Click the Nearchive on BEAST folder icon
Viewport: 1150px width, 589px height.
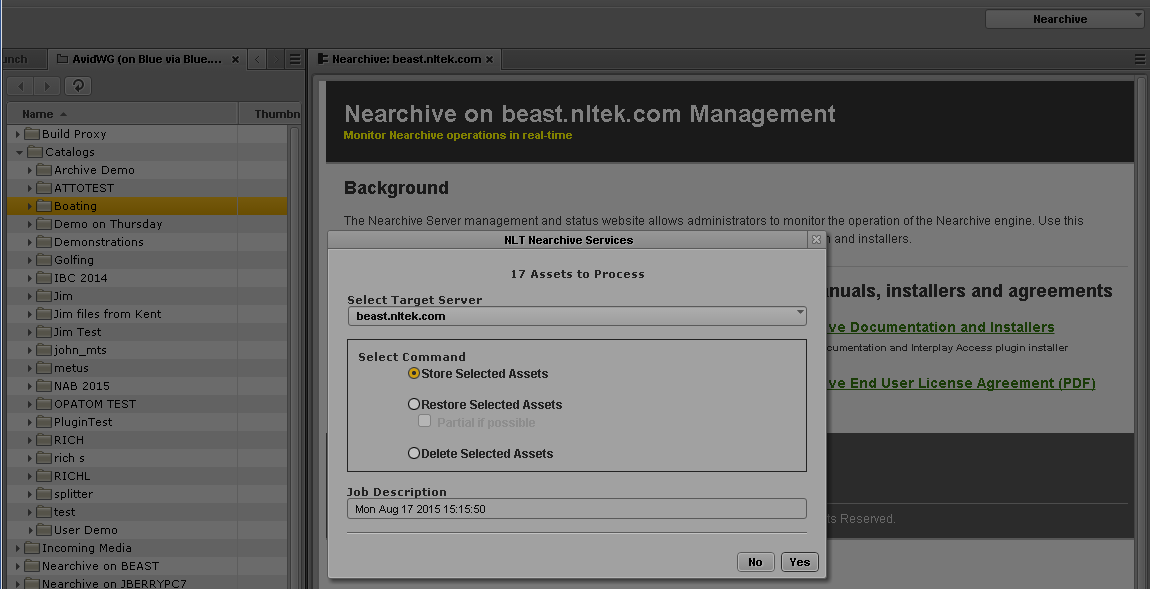pyautogui.click(x=32, y=566)
